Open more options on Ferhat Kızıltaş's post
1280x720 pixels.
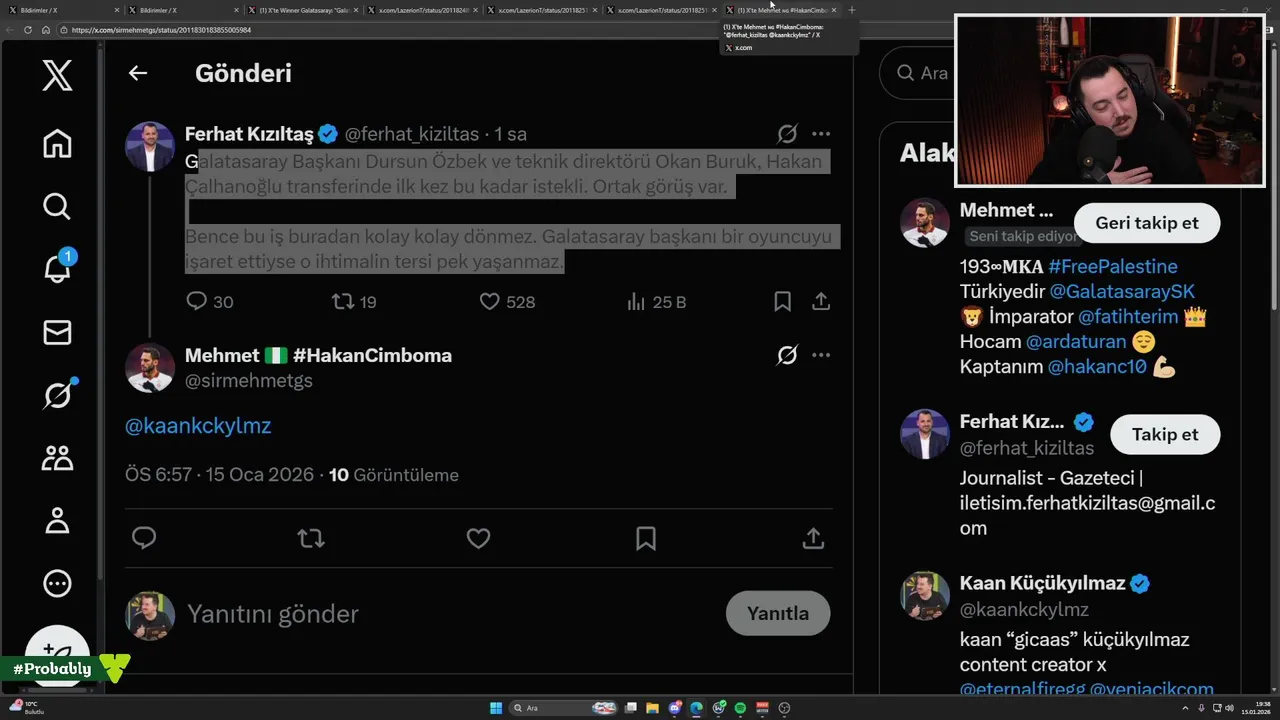tap(821, 134)
